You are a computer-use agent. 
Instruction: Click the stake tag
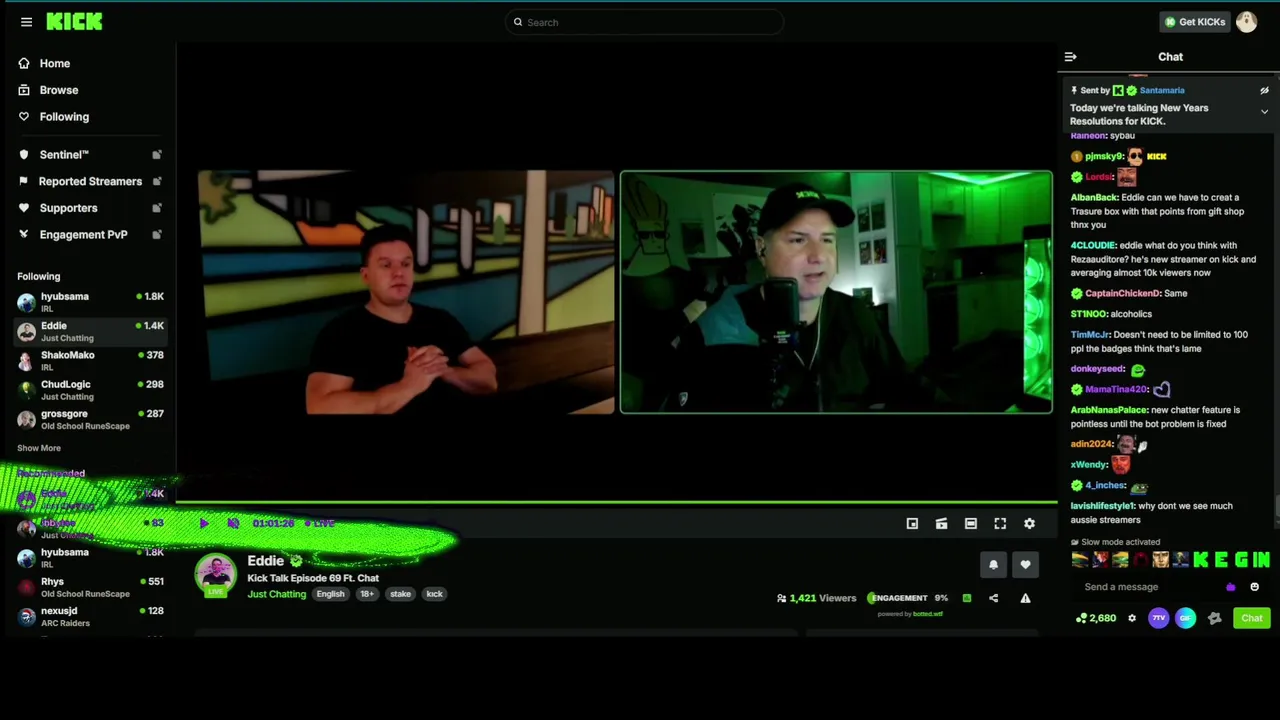pos(400,594)
